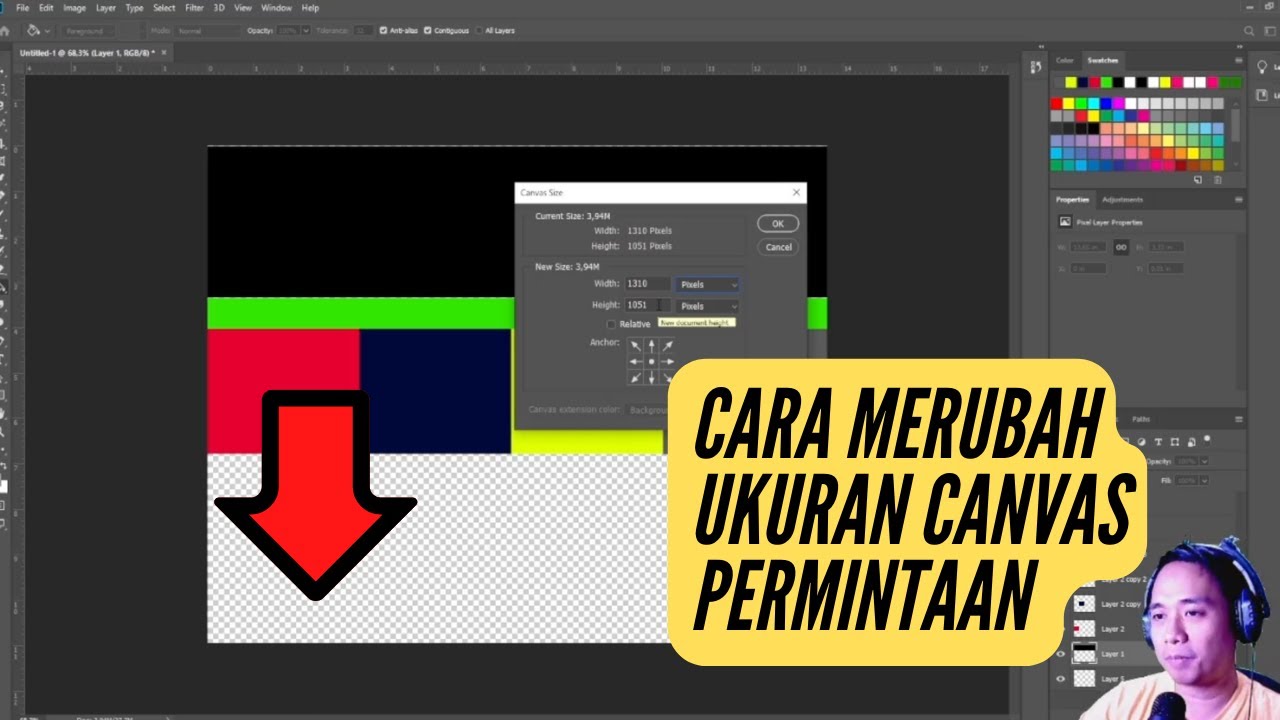Open the Select menu
This screenshot has width=1280, height=720.
point(164,8)
